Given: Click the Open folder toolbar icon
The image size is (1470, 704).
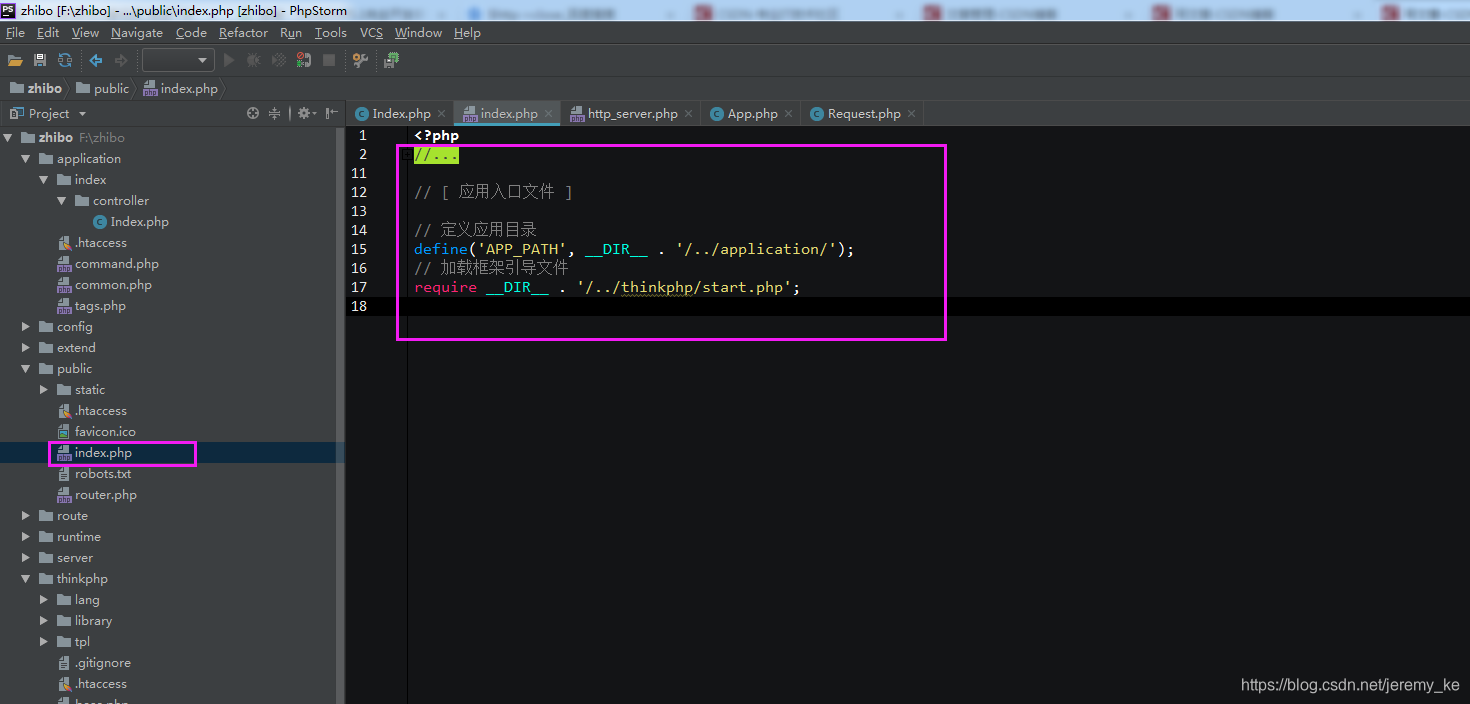Looking at the screenshot, I should 15,61.
